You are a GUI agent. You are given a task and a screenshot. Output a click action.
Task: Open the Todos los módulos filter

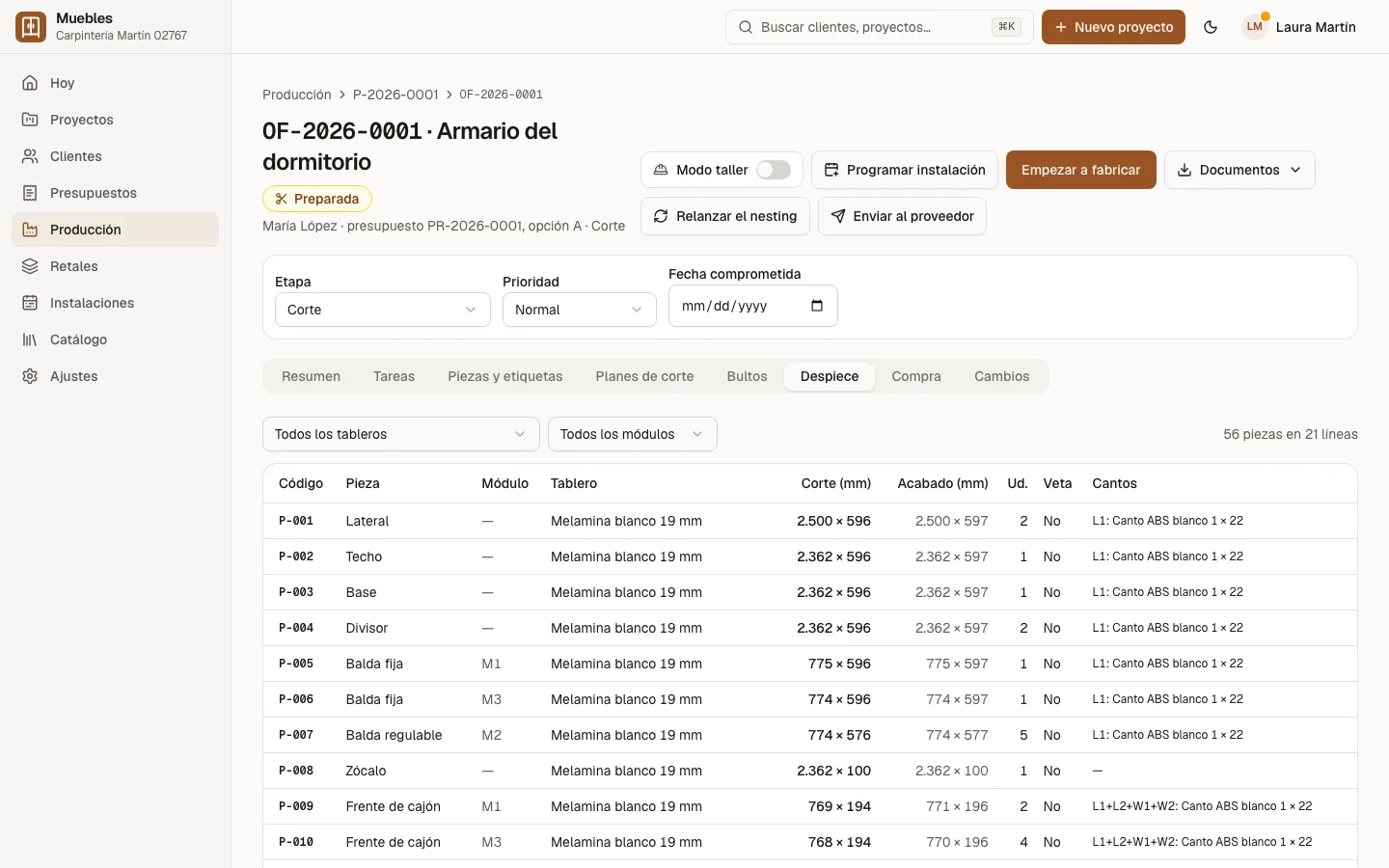pyautogui.click(x=633, y=434)
